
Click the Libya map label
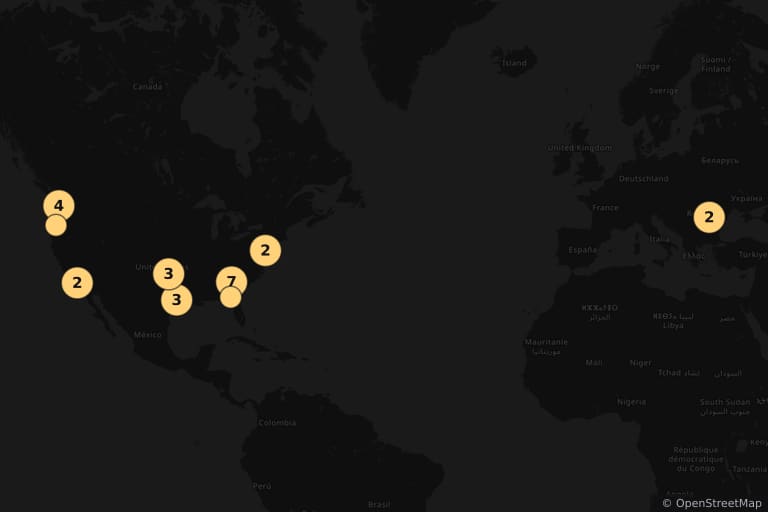673,325
